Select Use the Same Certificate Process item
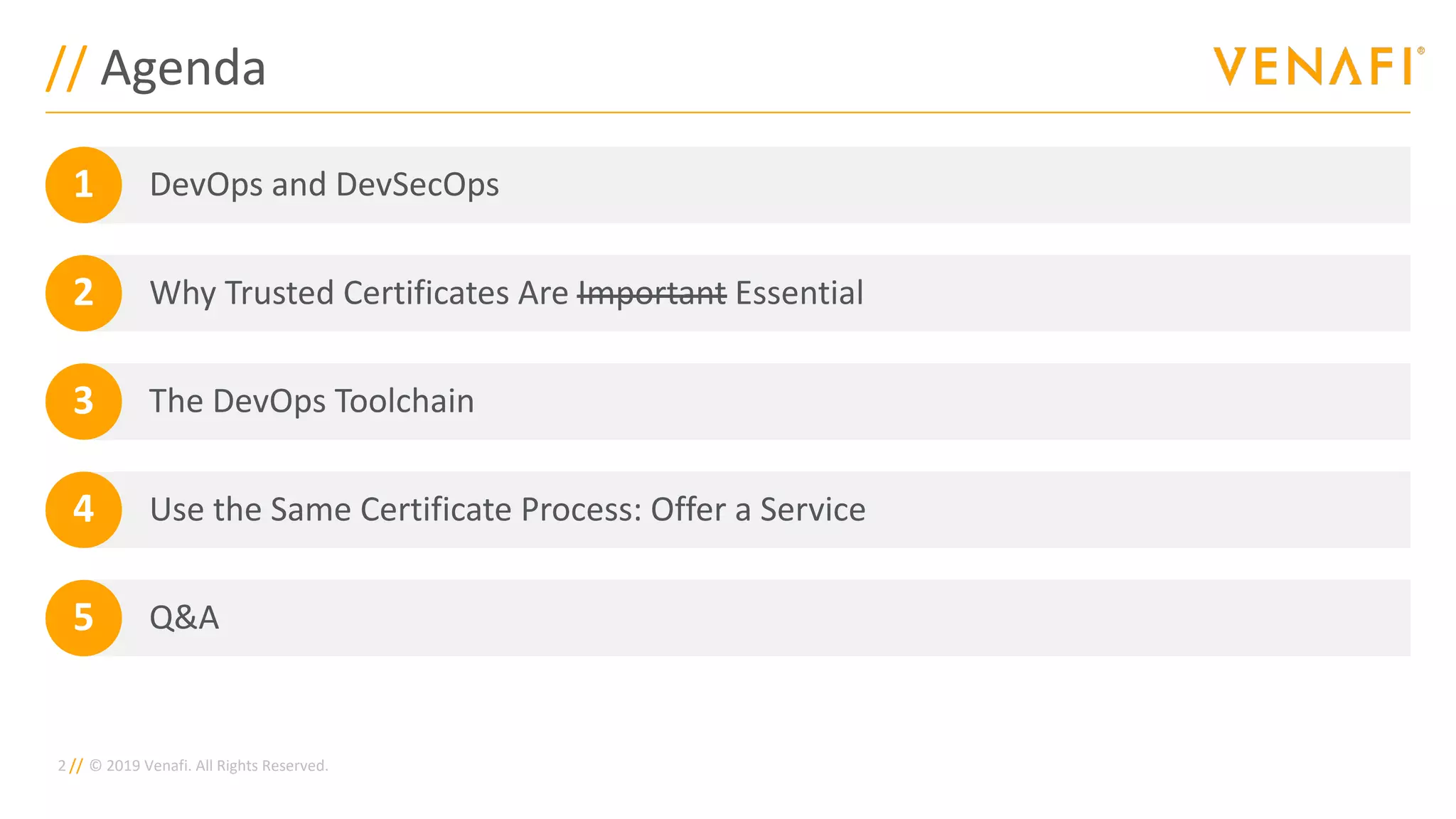Screen dimensions: 1456x819 point(508,510)
